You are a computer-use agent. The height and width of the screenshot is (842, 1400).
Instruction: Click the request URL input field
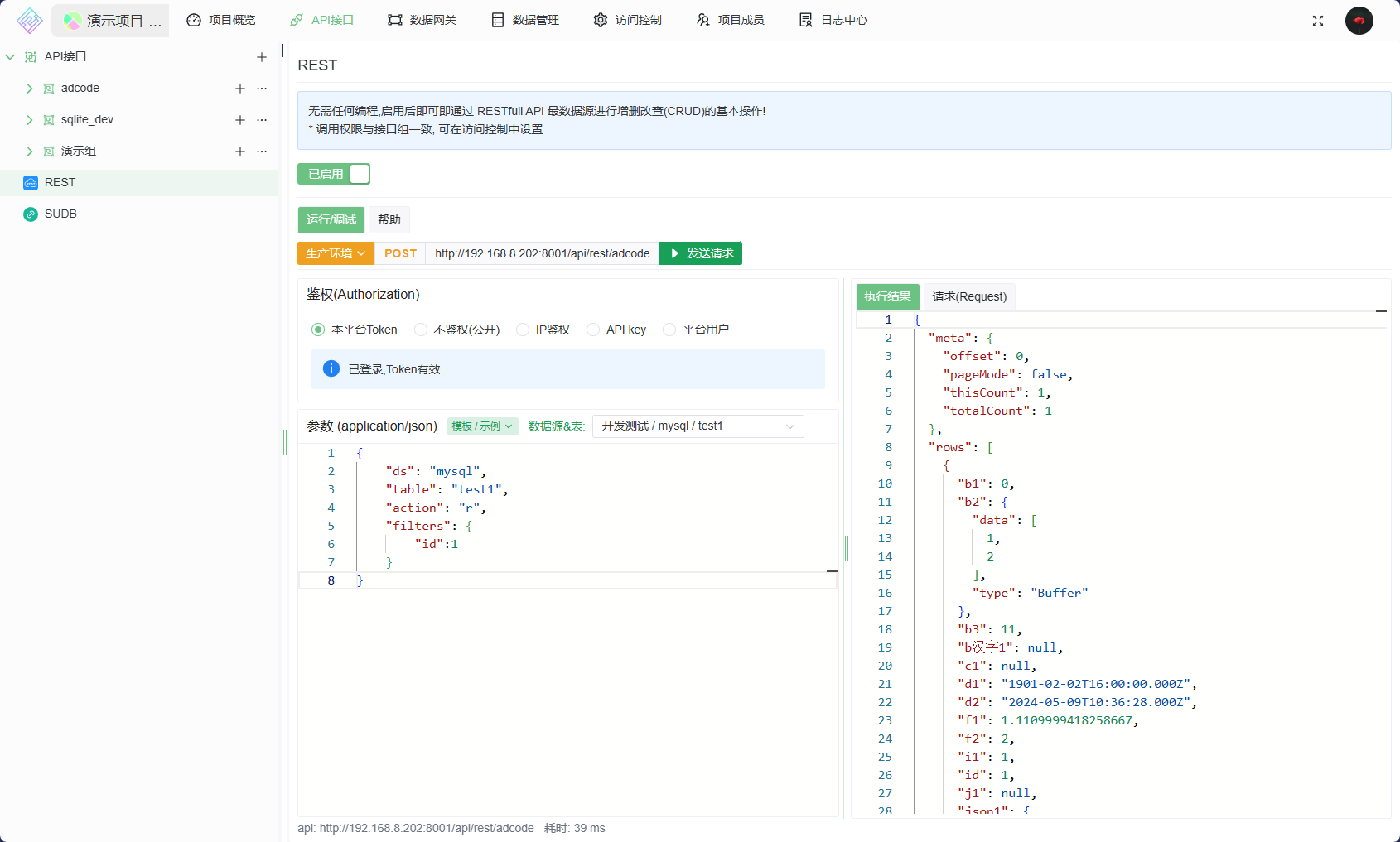click(x=542, y=253)
